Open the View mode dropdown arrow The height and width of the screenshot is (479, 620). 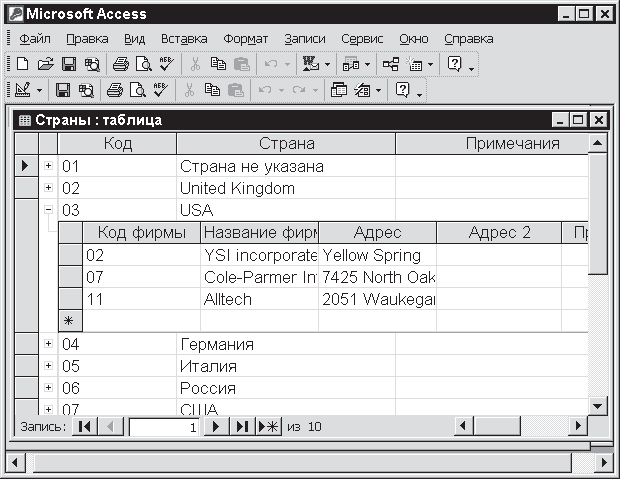coord(40,90)
